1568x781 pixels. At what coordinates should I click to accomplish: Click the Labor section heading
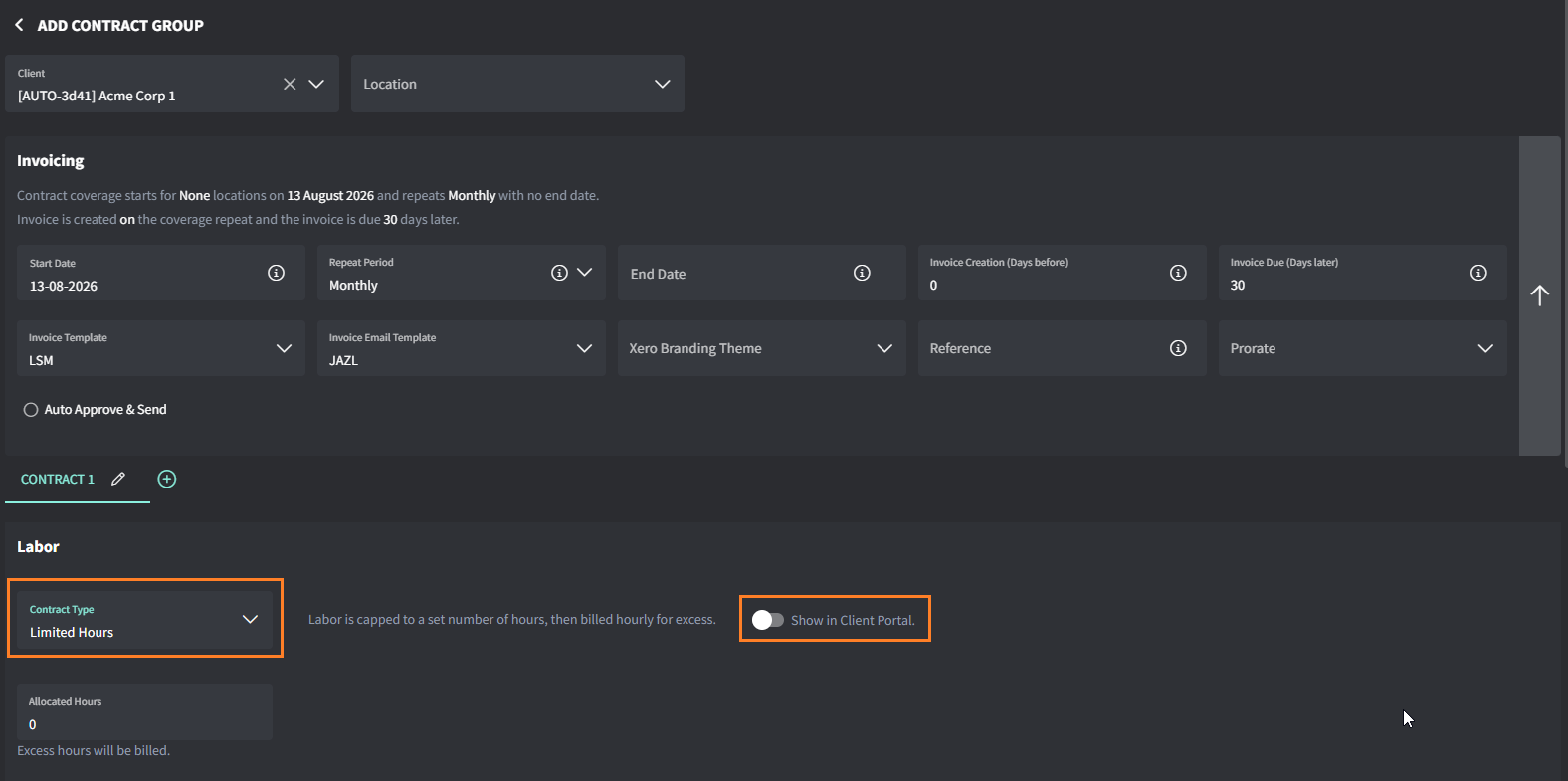(38, 547)
